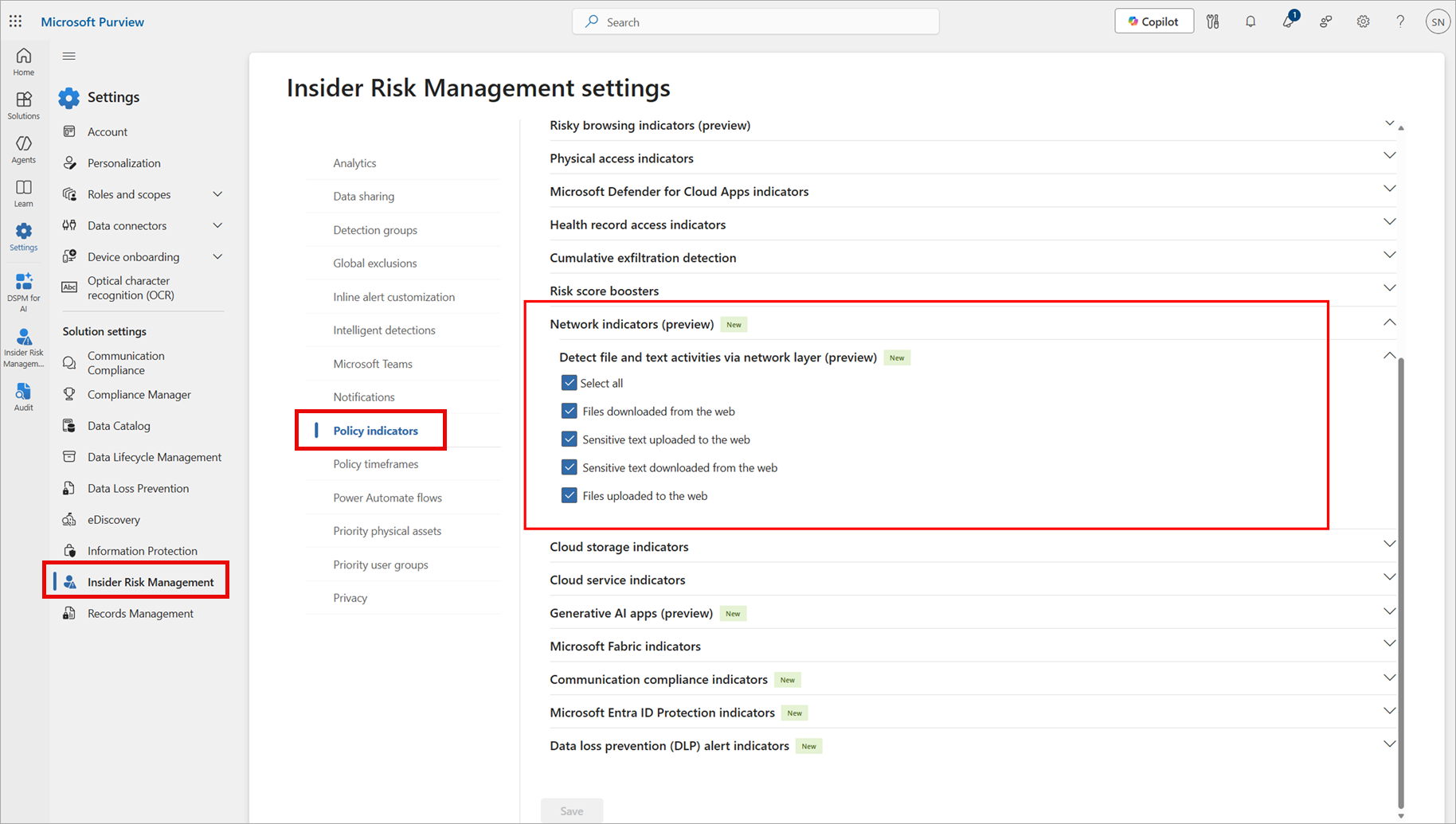Click the customize tools icon beside Copilot
Viewport: 1456px width, 824px height.
pos(1213,21)
